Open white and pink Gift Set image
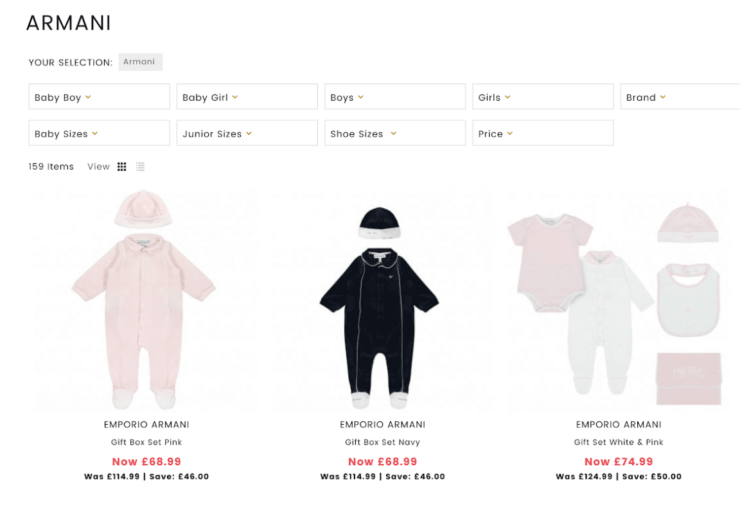This screenshot has width=740, height=514. 618,300
